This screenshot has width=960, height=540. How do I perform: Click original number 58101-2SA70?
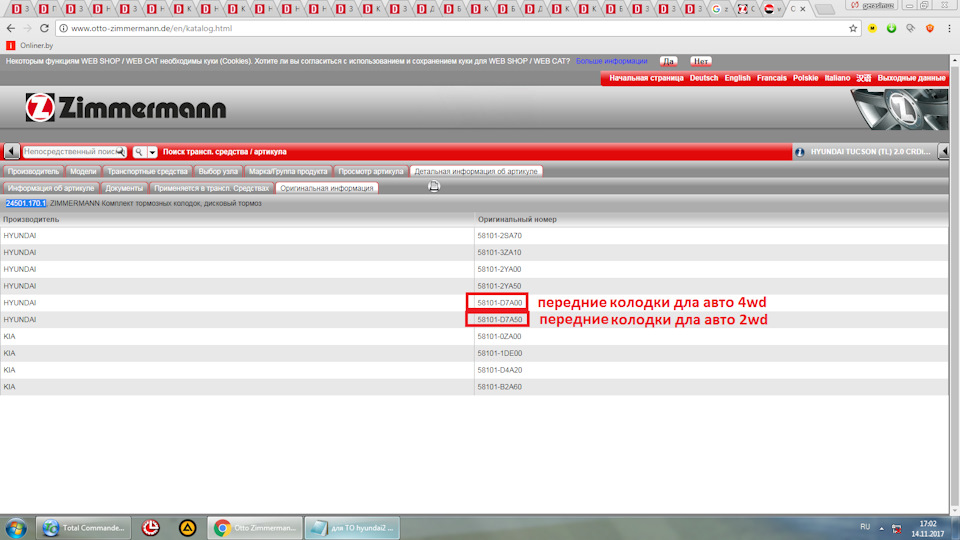tap(500, 236)
